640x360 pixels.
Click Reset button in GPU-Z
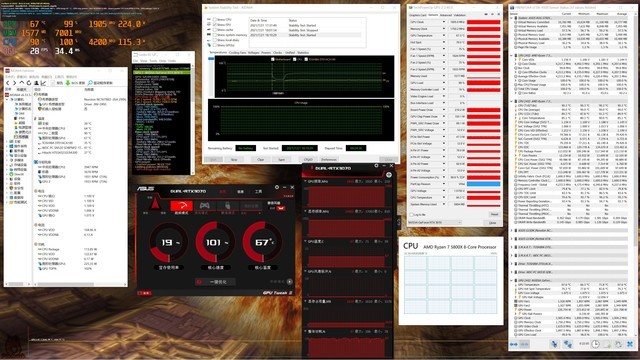point(494,214)
